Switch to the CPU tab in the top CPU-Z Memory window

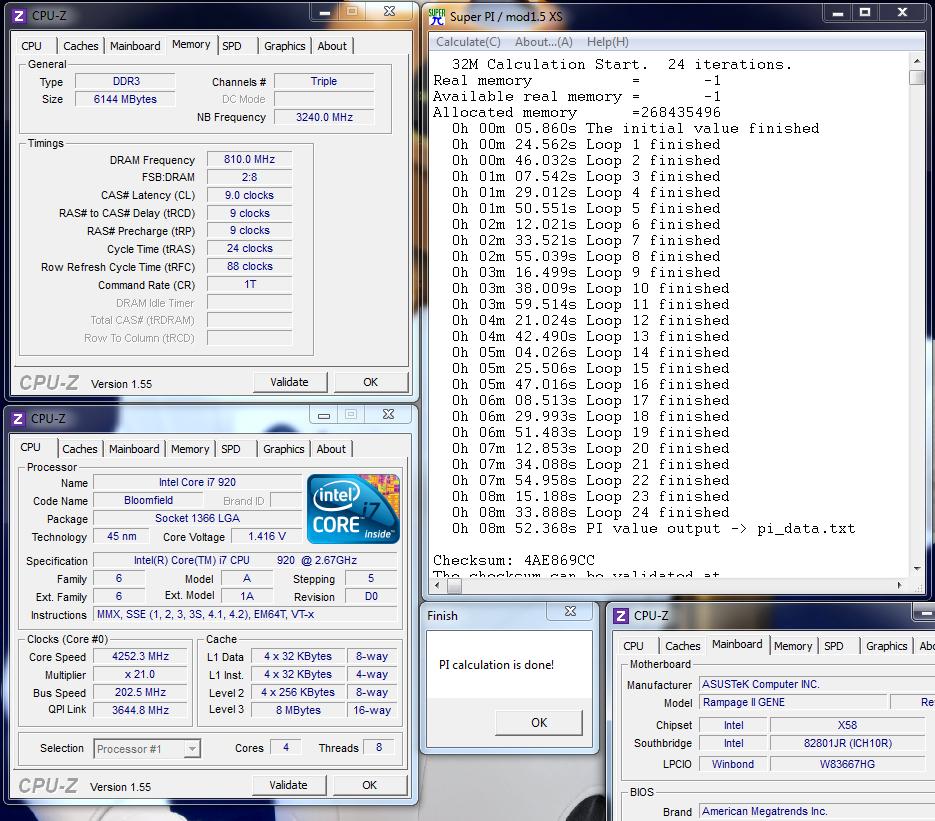[32, 46]
